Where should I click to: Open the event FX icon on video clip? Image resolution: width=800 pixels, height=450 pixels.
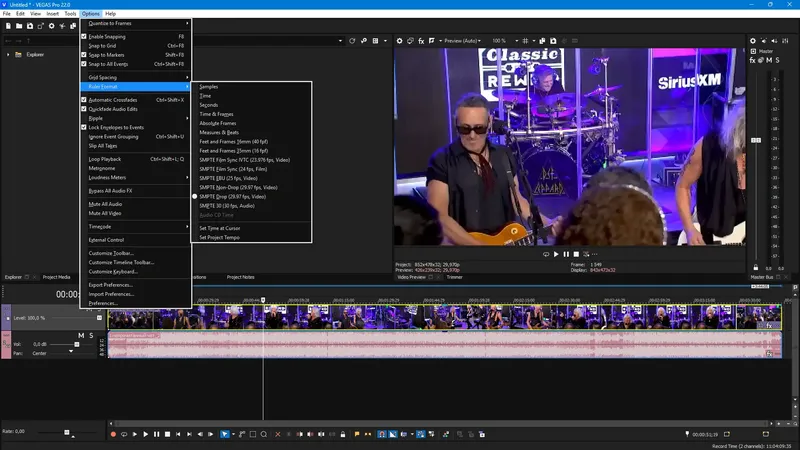pos(770,325)
